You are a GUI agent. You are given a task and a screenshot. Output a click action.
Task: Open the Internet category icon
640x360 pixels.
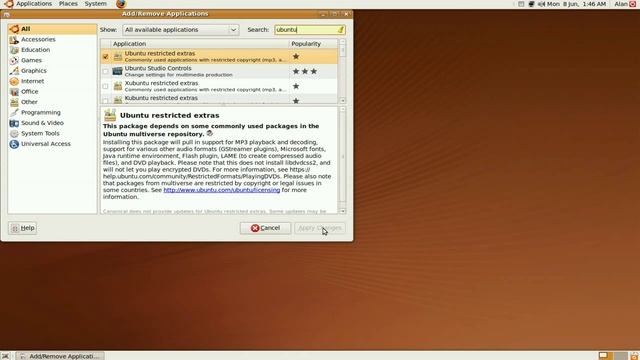(x=14, y=81)
